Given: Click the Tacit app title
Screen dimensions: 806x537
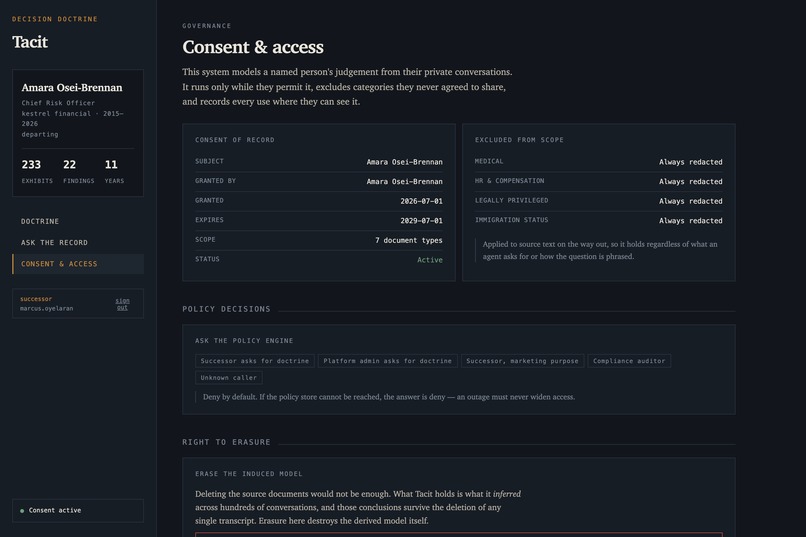Looking at the screenshot, I should coord(30,42).
